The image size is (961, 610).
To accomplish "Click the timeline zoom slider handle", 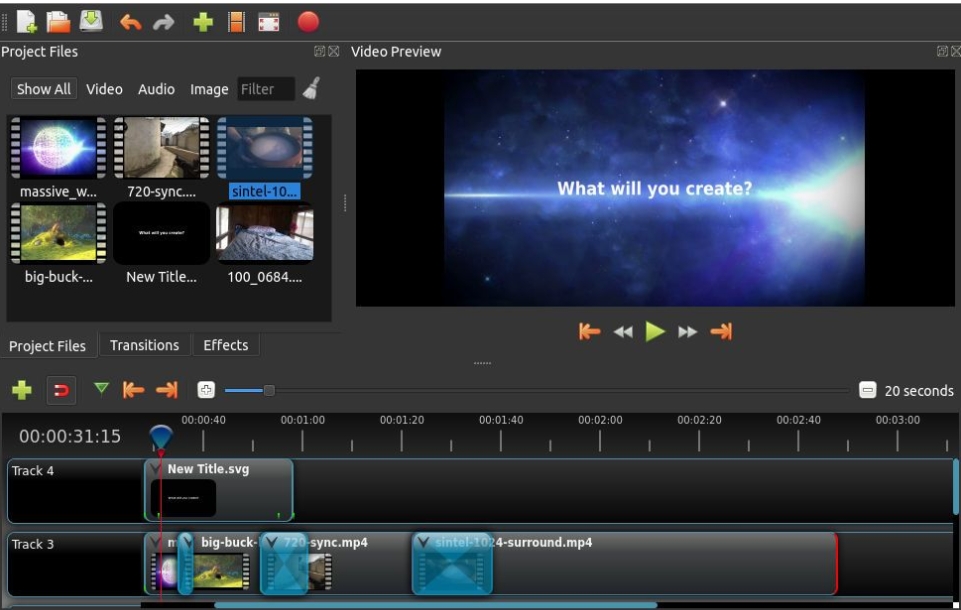I will [x=269, y=390].
